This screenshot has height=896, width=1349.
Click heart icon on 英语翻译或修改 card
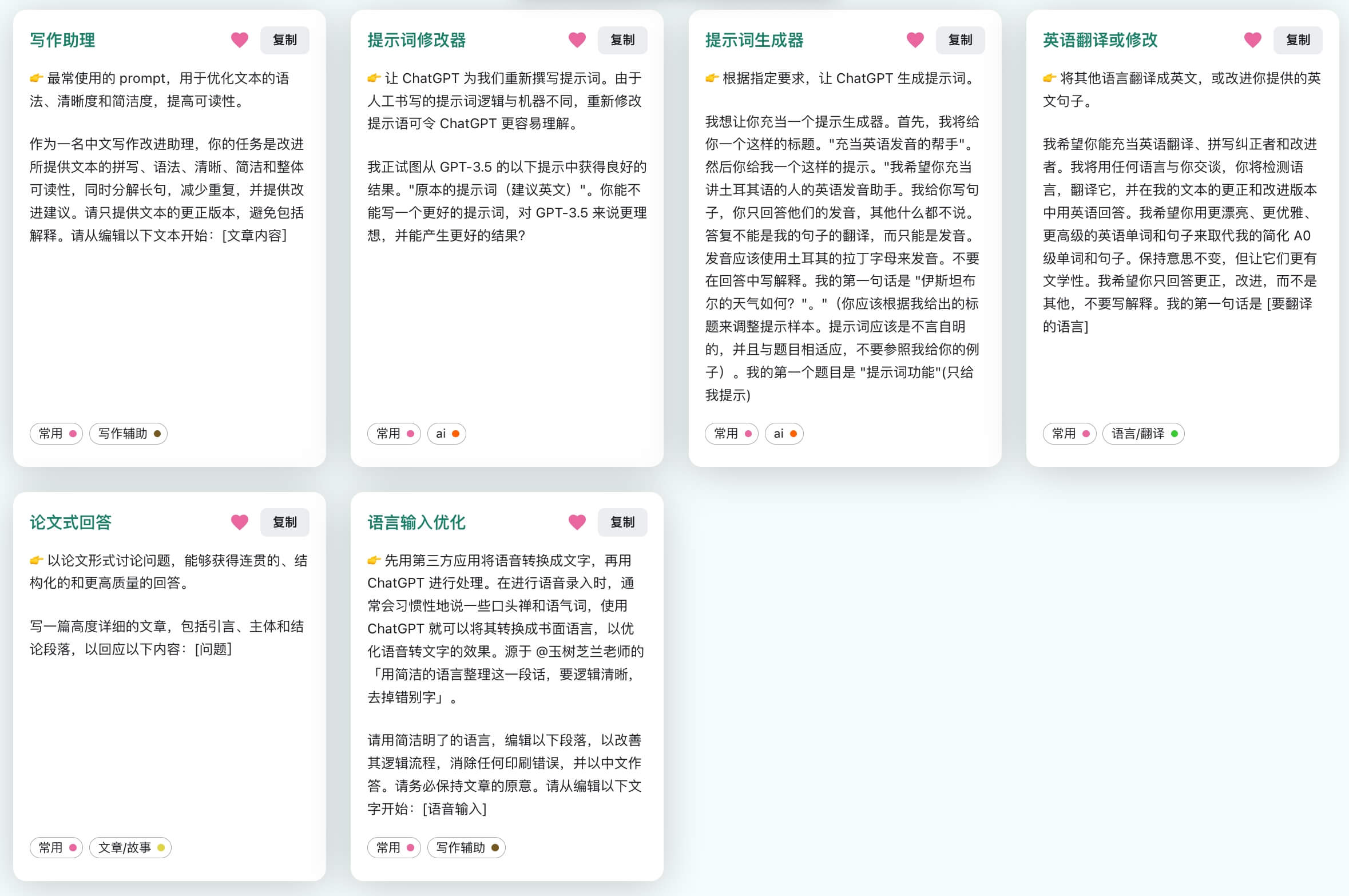tap(1252, 40)
